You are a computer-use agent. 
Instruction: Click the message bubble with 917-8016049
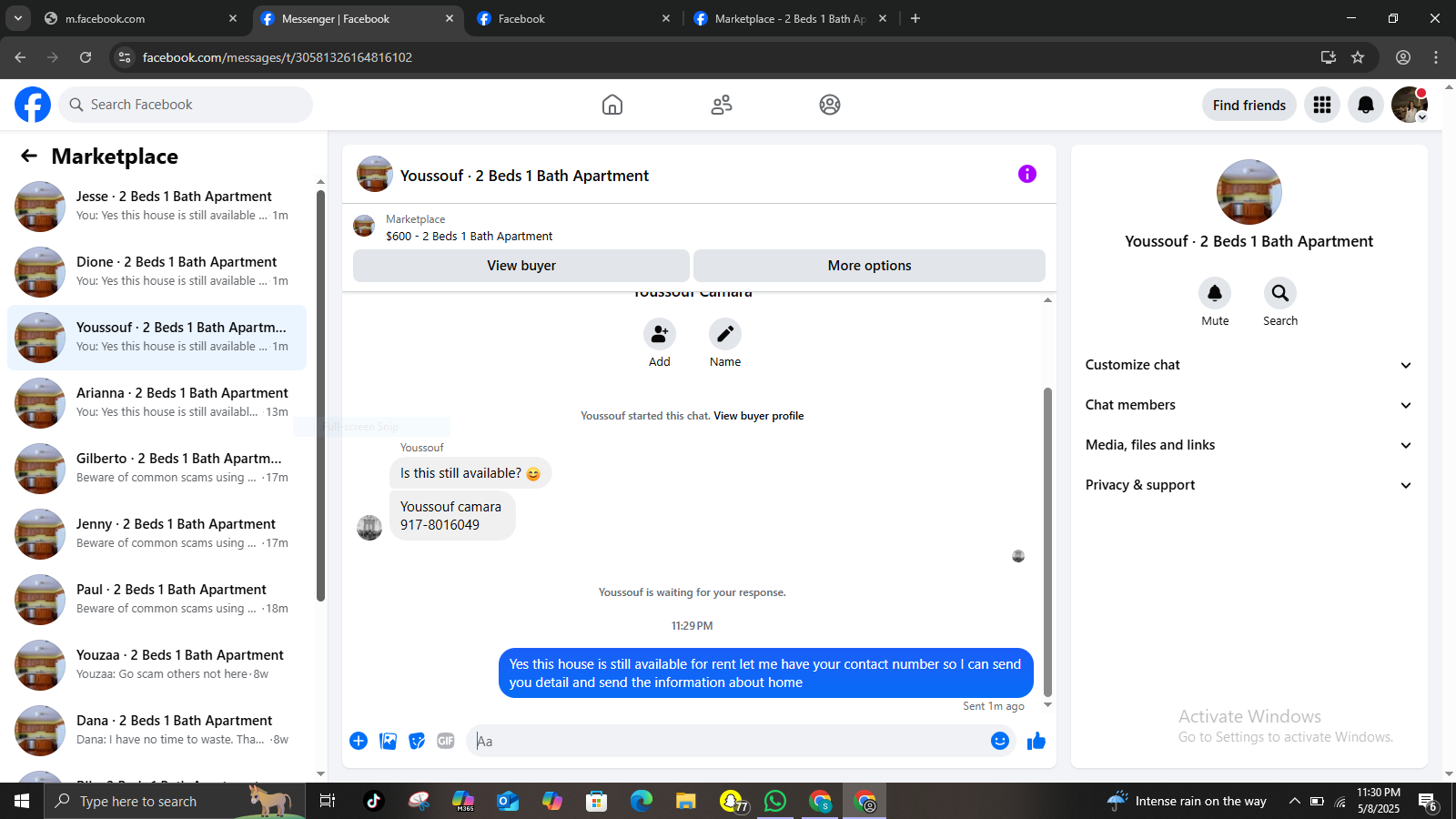pos(452,516)
